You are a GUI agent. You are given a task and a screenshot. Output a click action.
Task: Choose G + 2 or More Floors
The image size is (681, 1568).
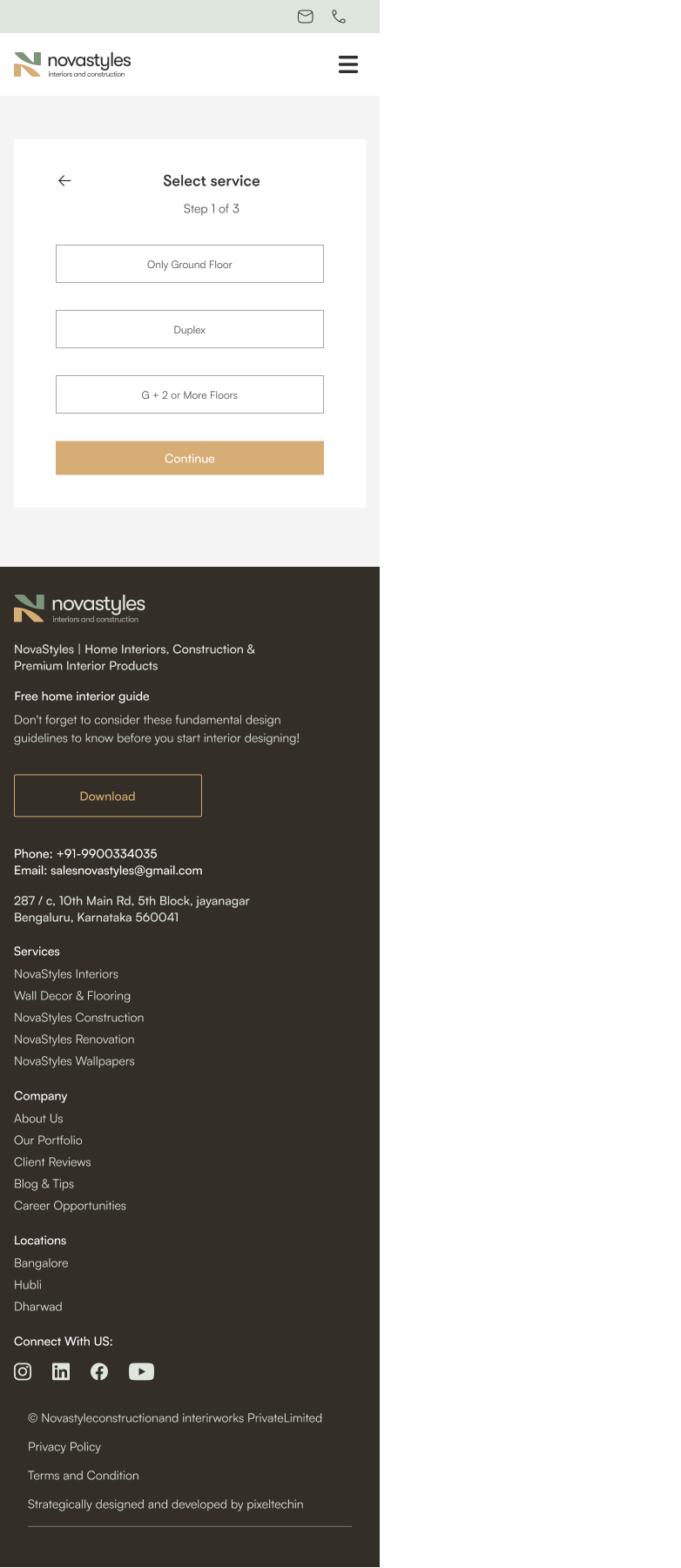pos(190,394)
